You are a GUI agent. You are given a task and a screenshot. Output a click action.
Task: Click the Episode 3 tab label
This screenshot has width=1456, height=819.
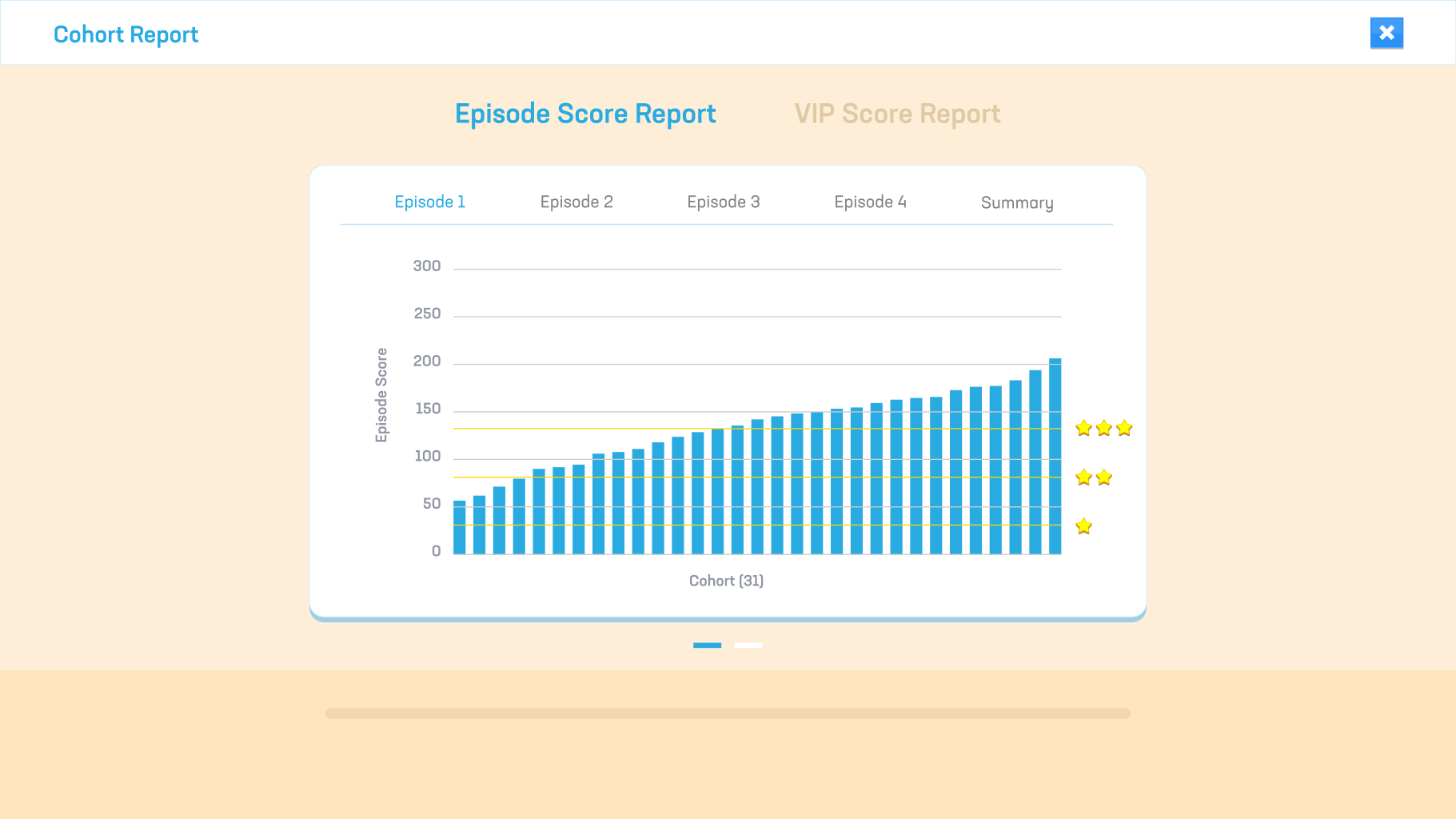coord(724,202)
